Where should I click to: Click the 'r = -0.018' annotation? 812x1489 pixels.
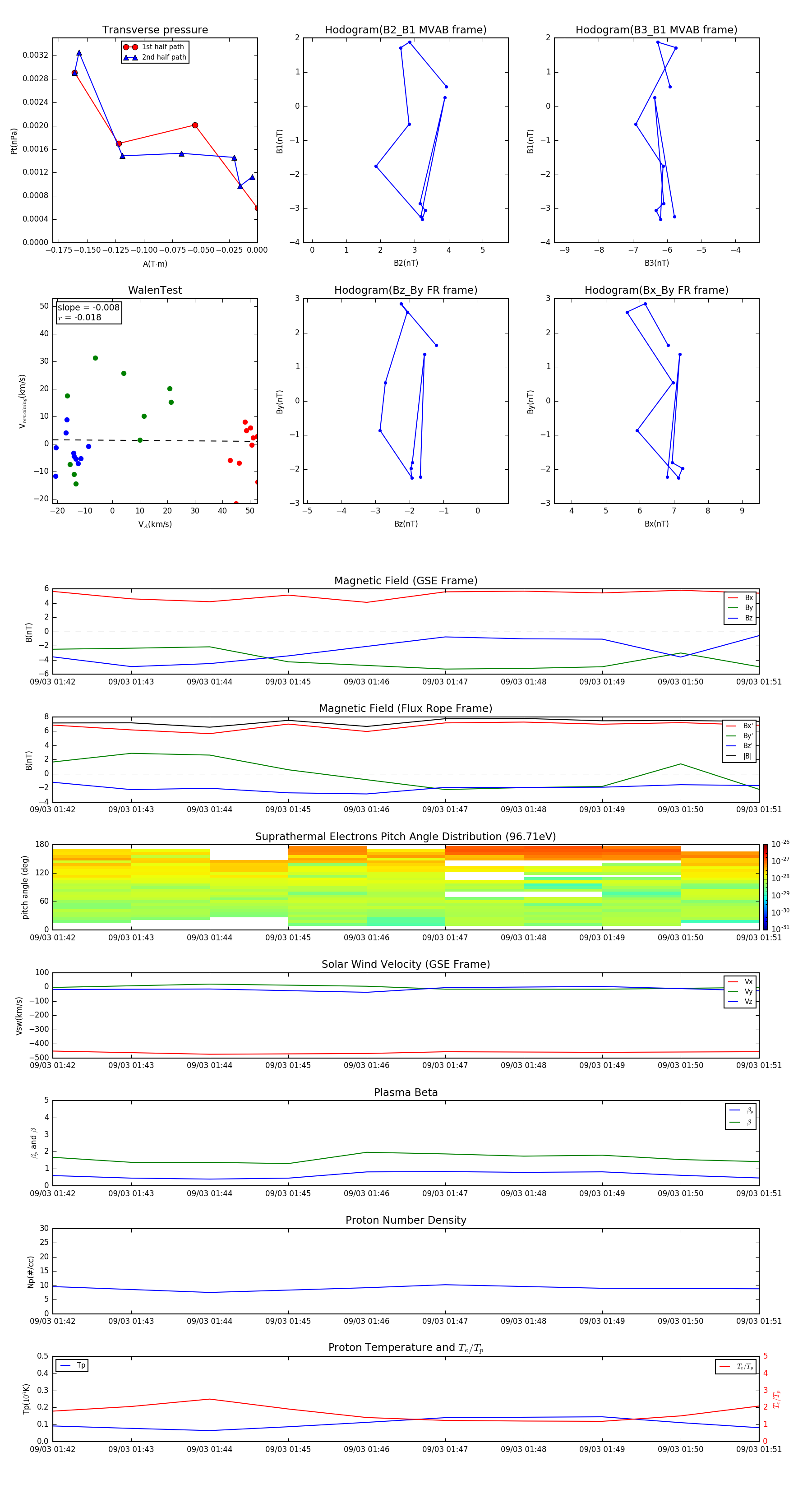tap(79, 317)
